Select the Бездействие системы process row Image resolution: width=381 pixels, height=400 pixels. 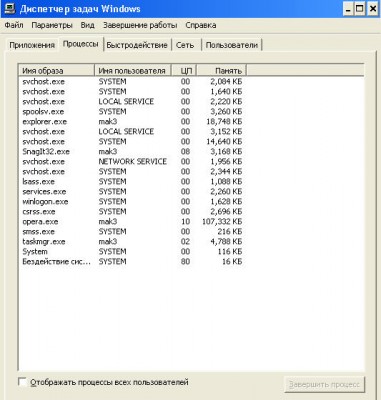(x=132, y=262)
